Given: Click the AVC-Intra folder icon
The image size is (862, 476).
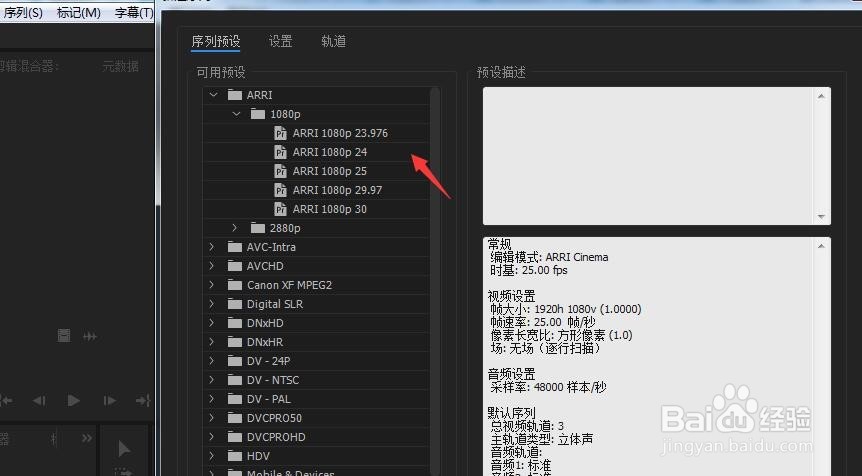Looking at the screenshot, I should (235, 247).
